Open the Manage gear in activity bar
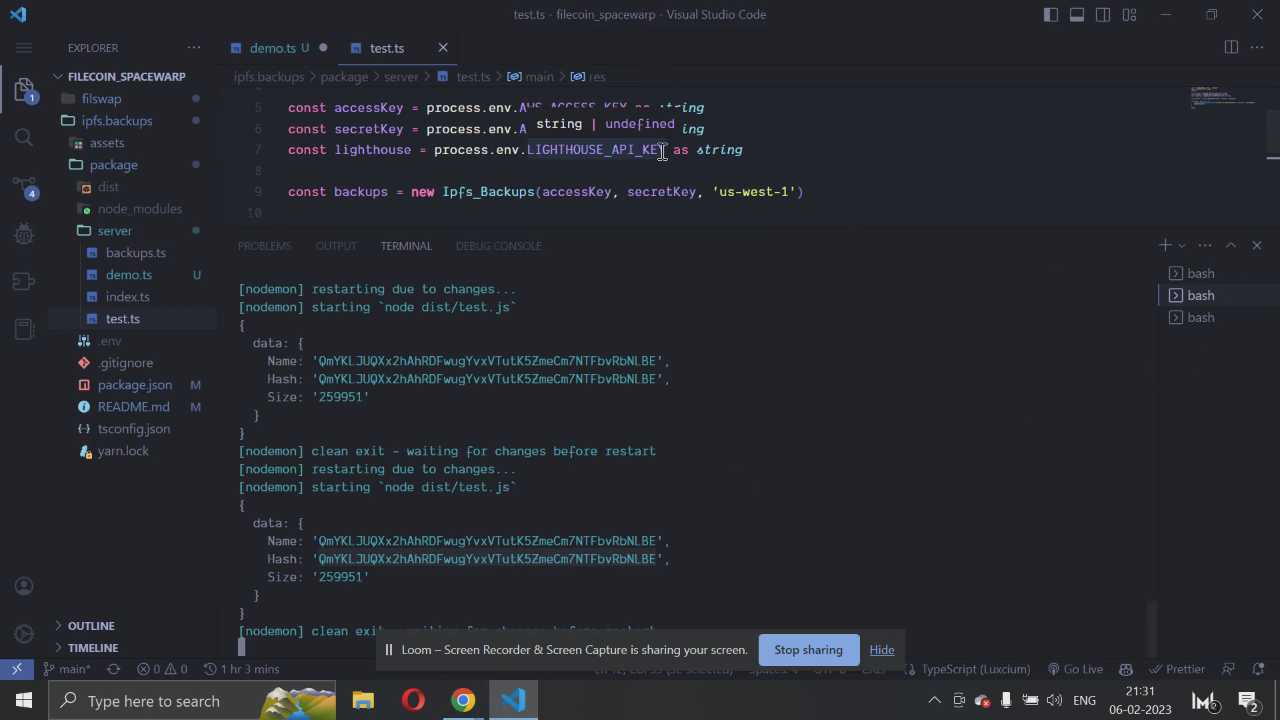Screen dimensions: 1280x720 coord(24,634)
